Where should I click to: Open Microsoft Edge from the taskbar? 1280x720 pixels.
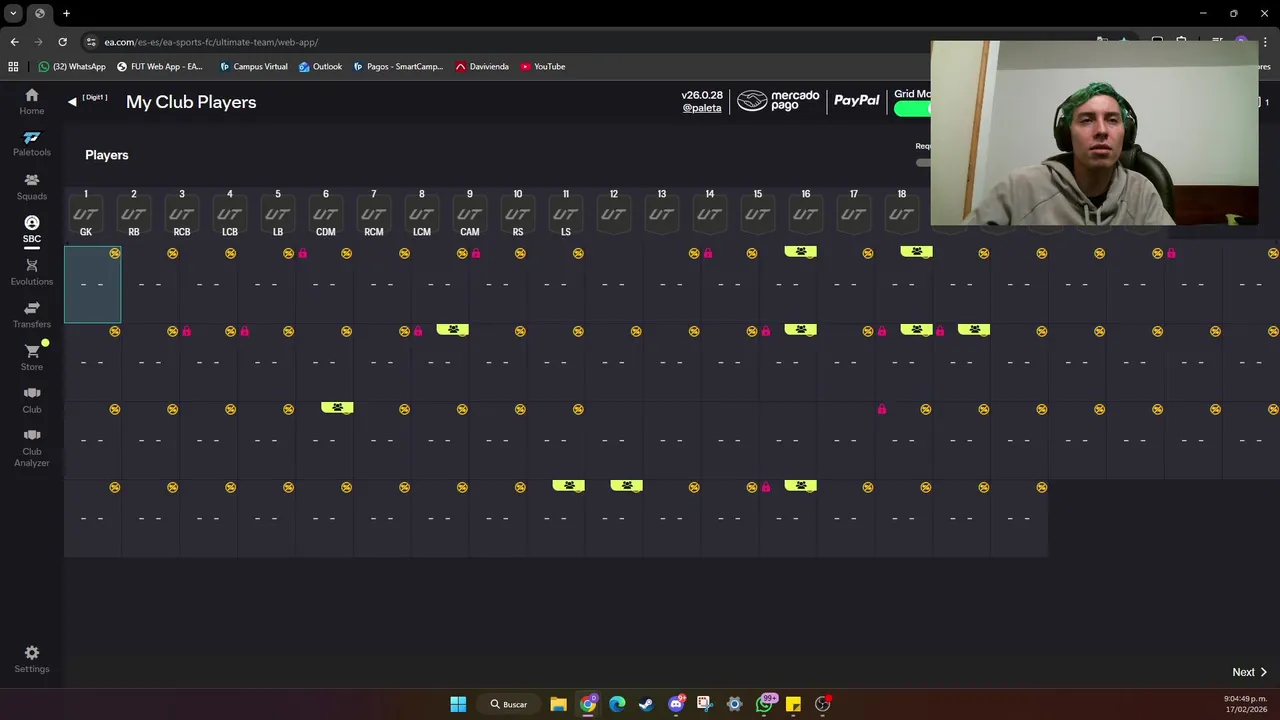[x=617, y=704]
